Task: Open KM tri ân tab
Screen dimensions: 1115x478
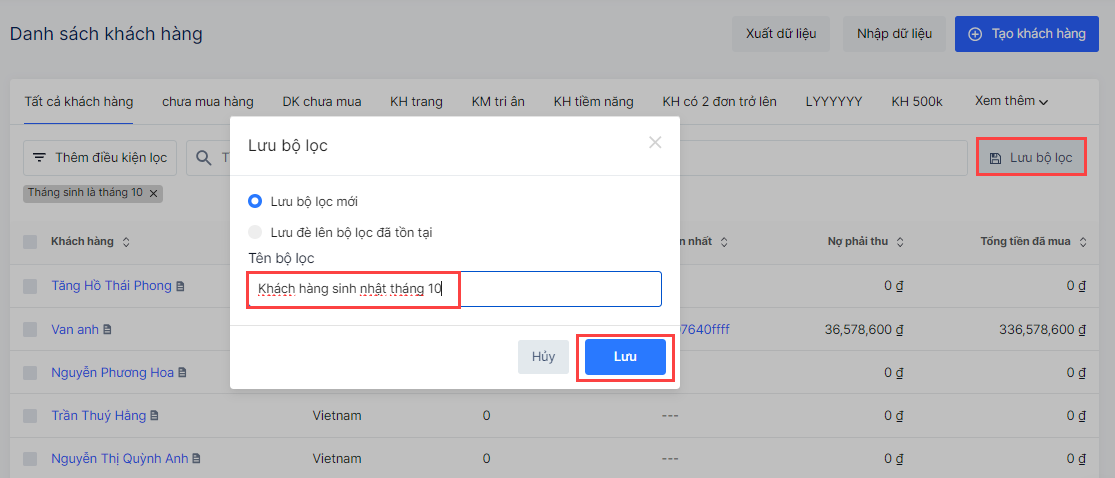Action: point(498,102)
